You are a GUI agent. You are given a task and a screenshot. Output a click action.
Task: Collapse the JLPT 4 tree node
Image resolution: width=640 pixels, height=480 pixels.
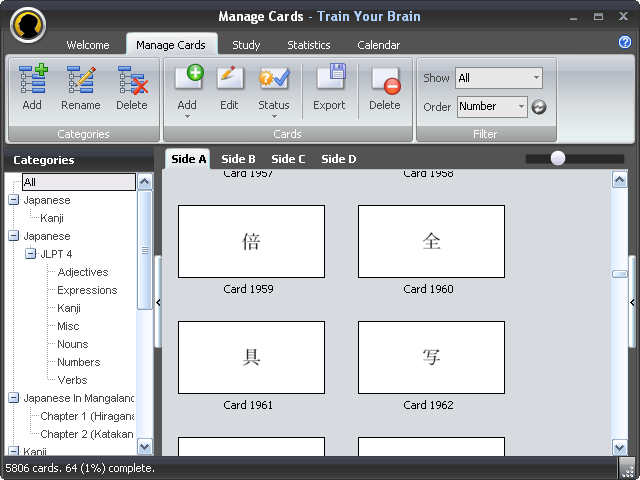pos(30,253)
